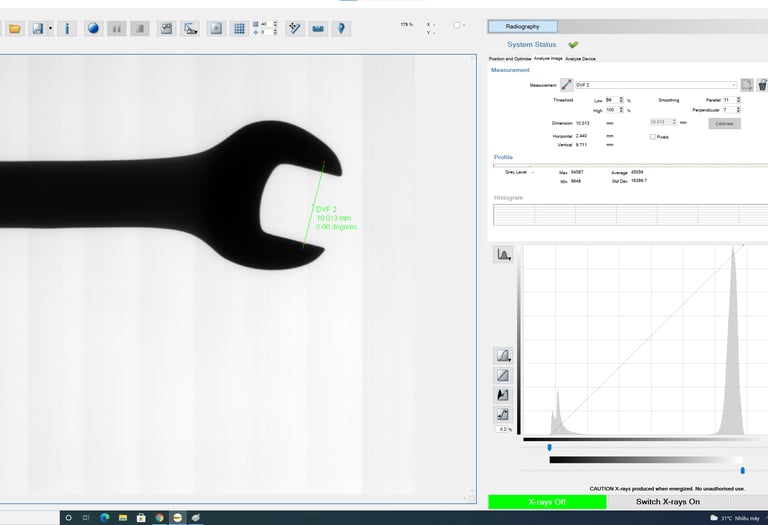Click the greyed square toolbar icon next to it
This screenshot has height=525, width=768.
140,29
